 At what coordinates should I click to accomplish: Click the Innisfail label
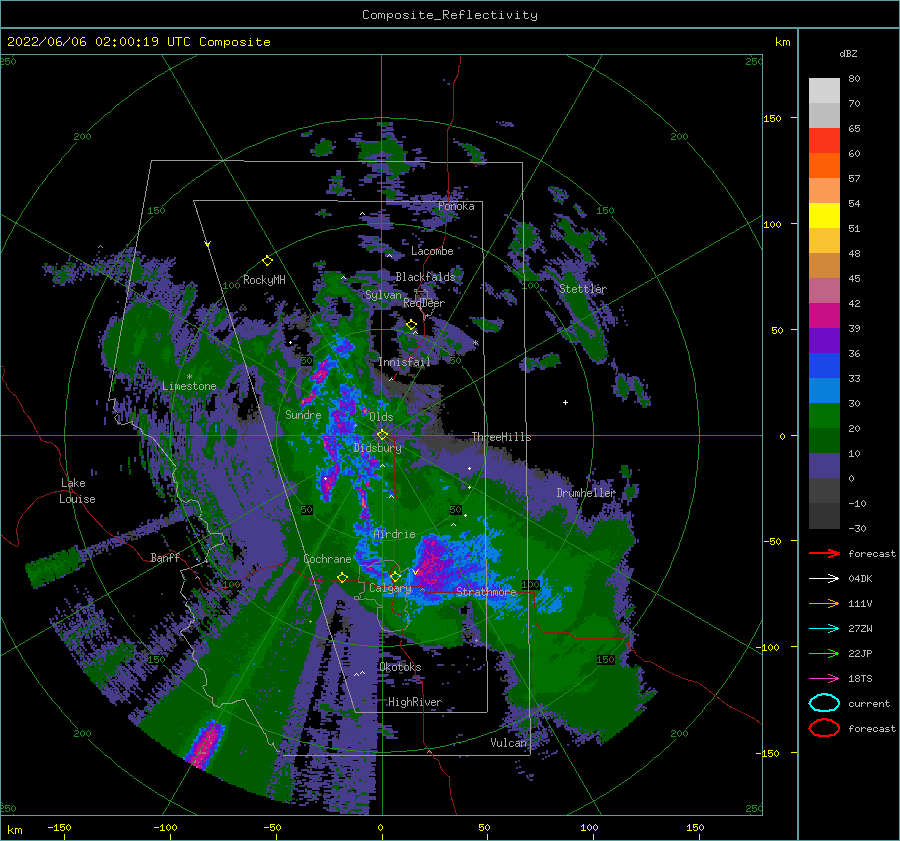[404, 362]
